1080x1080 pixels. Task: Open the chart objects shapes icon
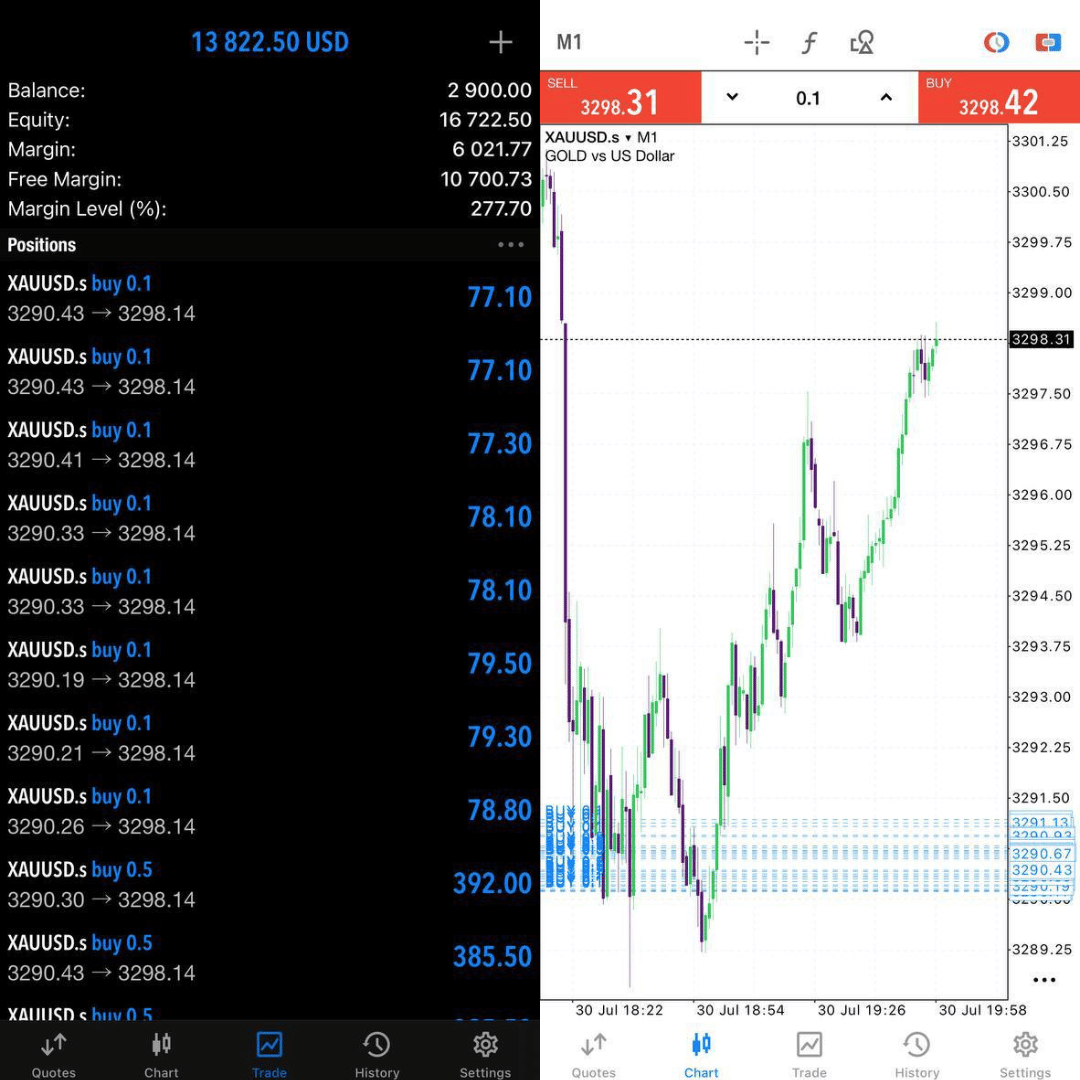pyautogui.click(x=862, y=42)
